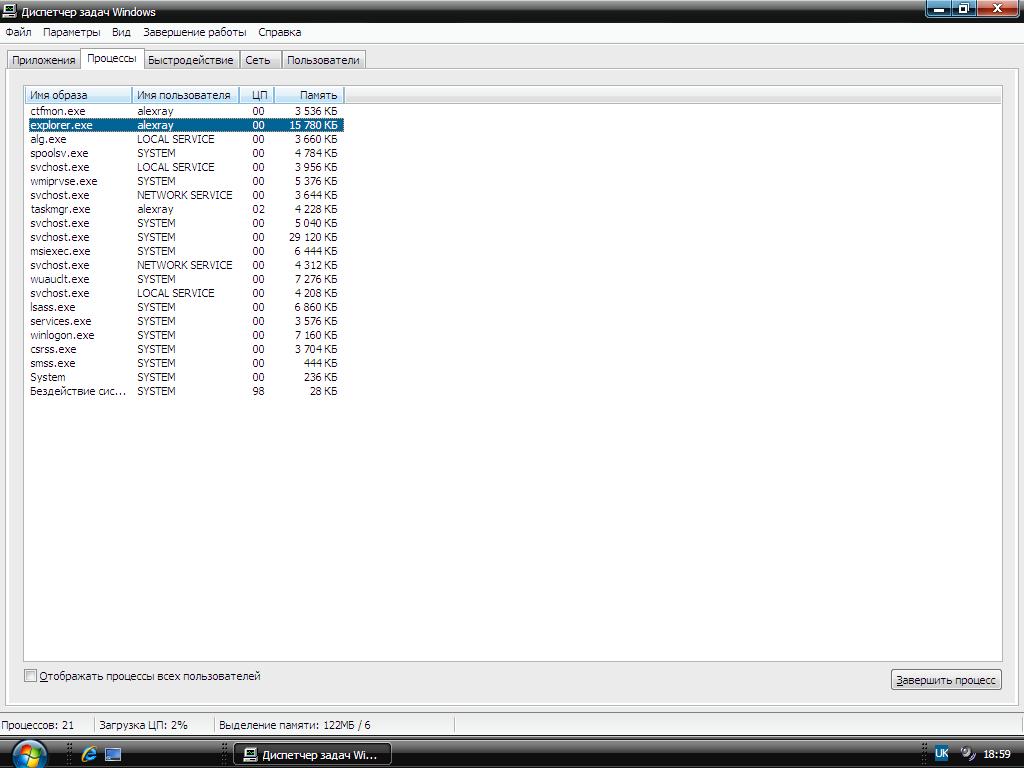1024x768 pixels.
Task: Select the alg.exe process row
Action: click(185, 139)
